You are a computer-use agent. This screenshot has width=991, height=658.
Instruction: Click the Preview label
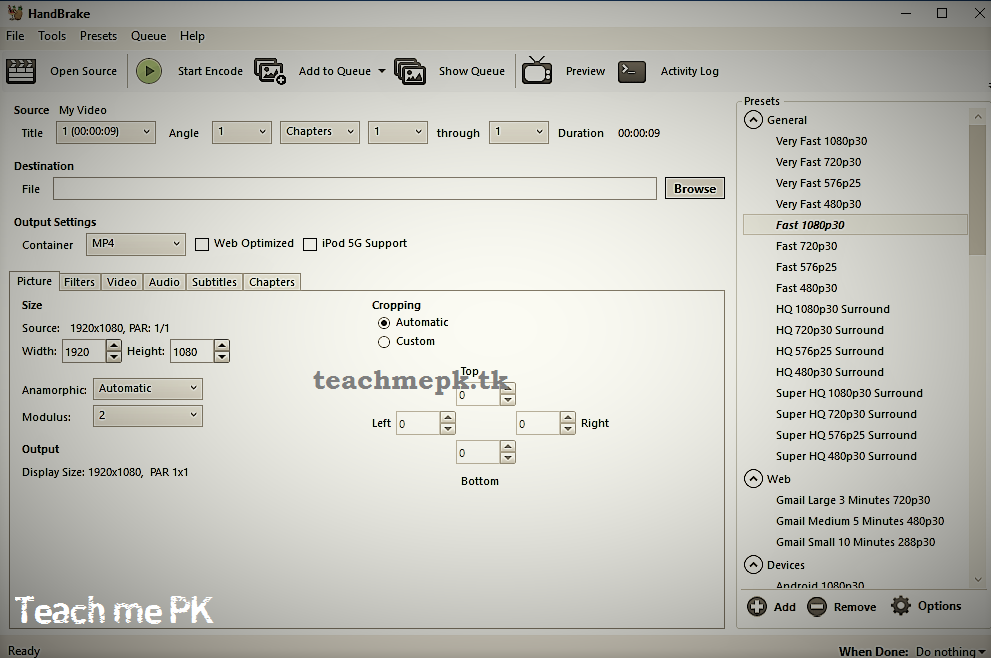(x=585, y=71)
